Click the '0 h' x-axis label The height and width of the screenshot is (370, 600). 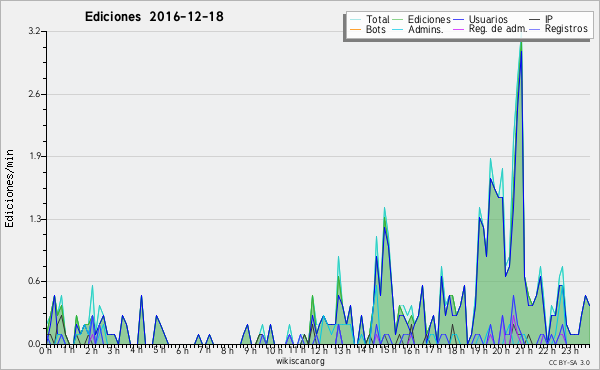click(x=45, y=350)
